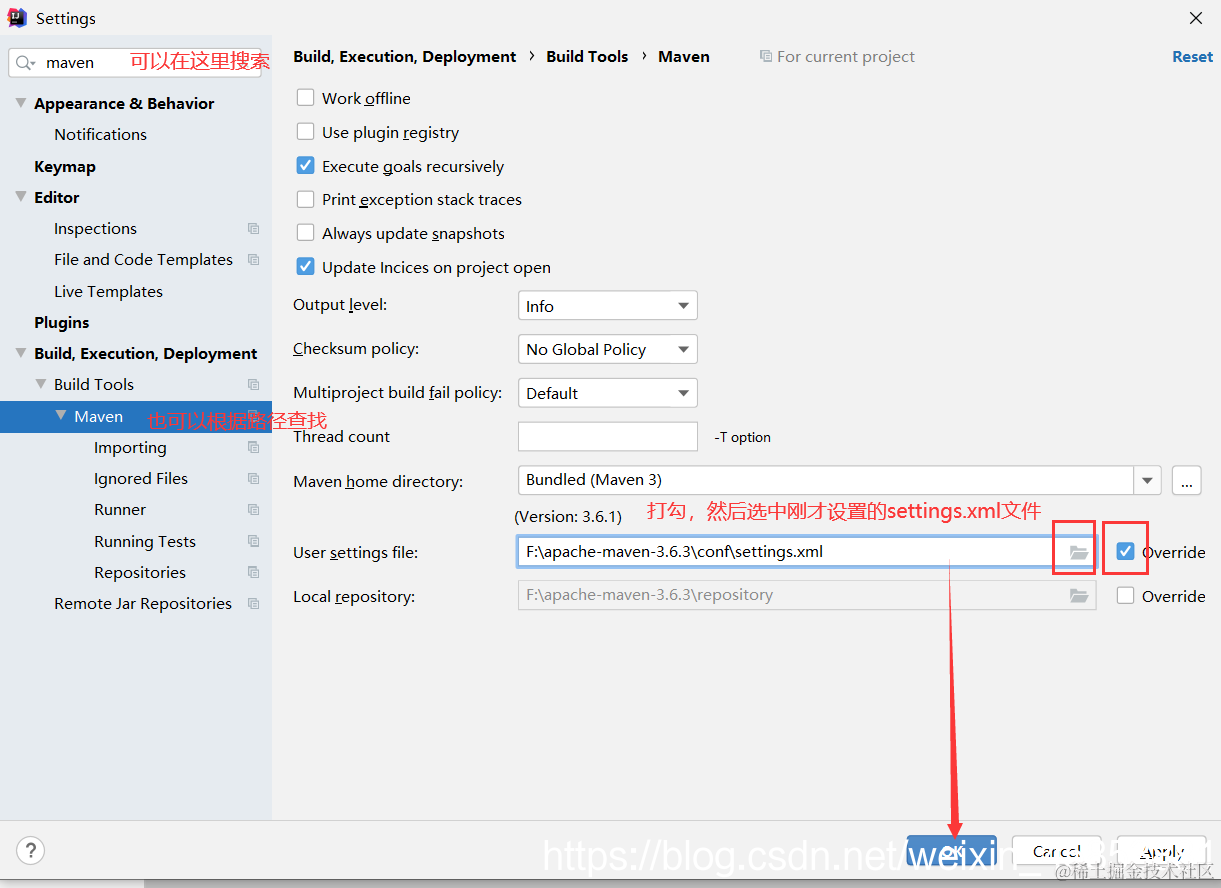Collapse the Maven tree node arrow

point(61,416)
